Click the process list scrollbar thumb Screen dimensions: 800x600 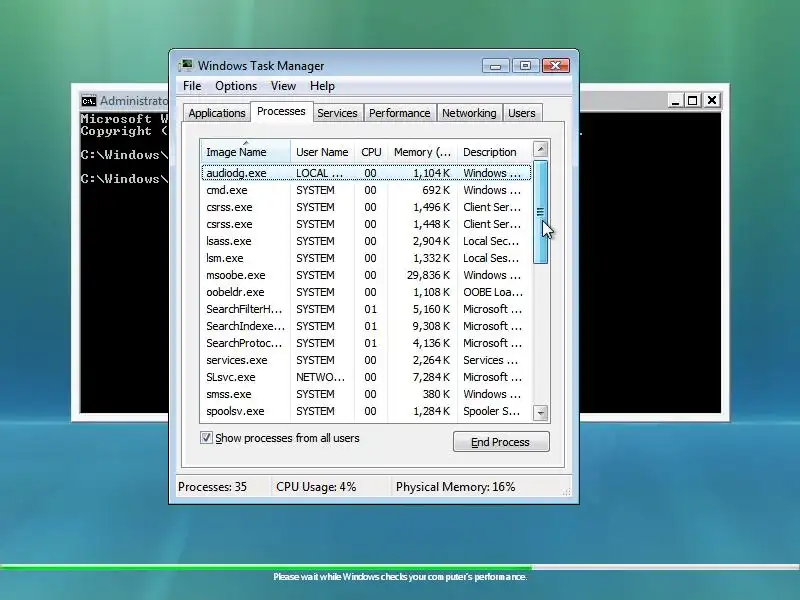point(540,212)
